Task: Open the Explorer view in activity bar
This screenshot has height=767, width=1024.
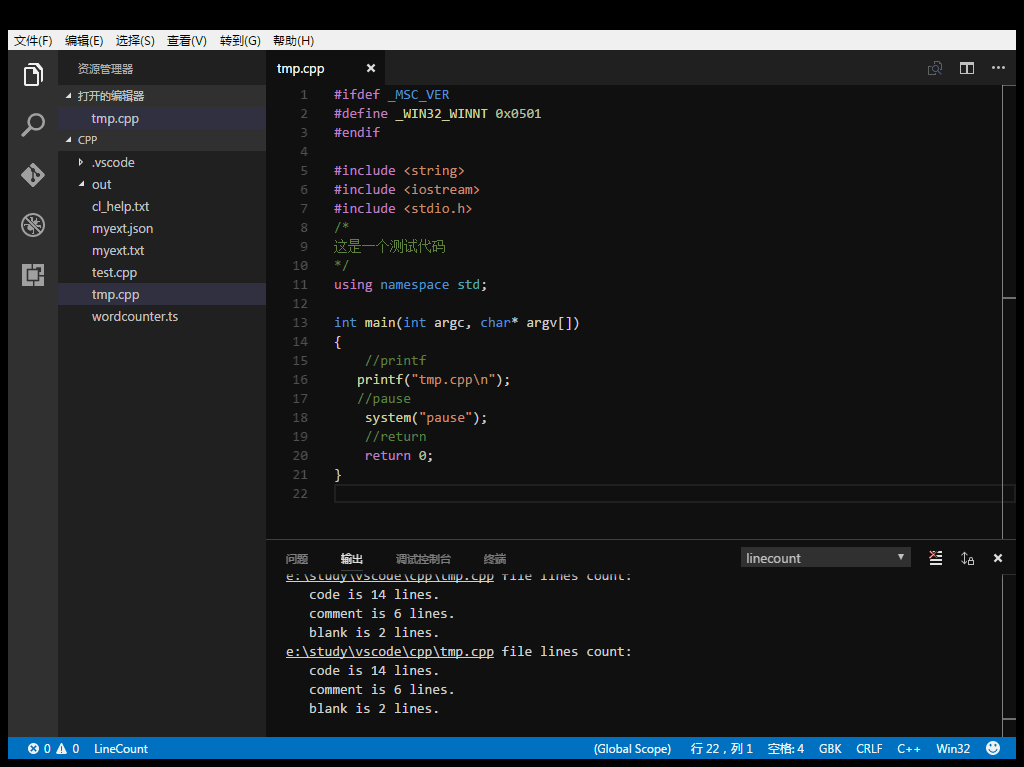Action: (x=33, y=74)
